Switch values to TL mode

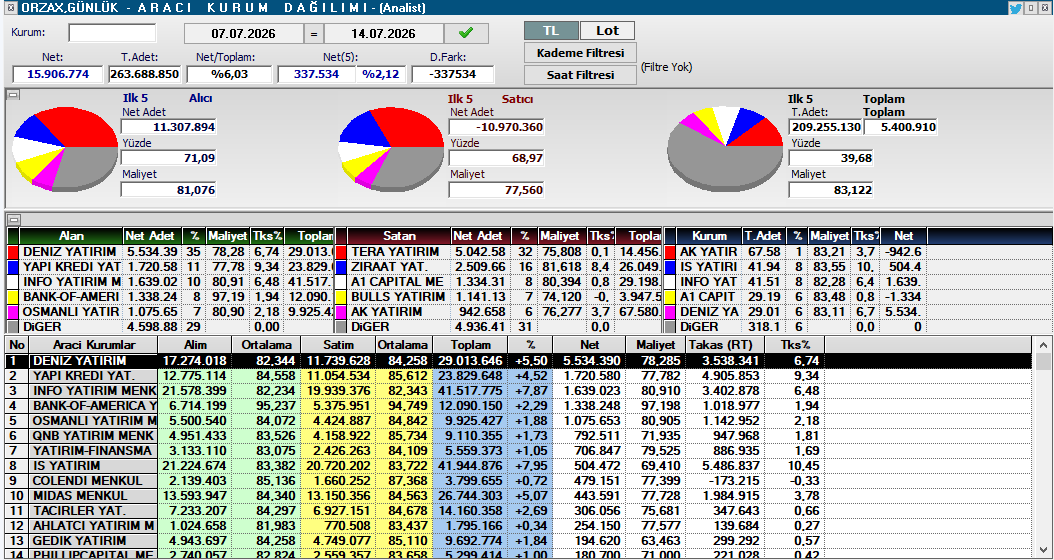551,31
